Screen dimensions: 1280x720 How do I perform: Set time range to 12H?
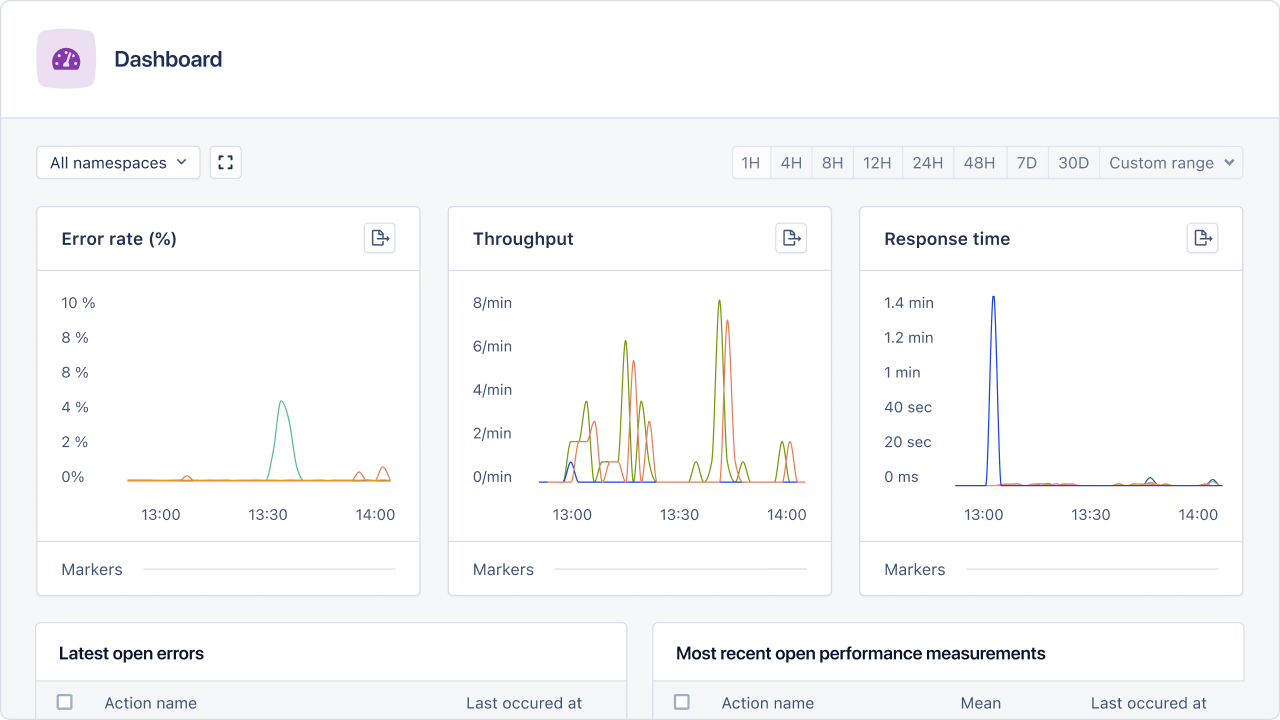tap(877, 163)
